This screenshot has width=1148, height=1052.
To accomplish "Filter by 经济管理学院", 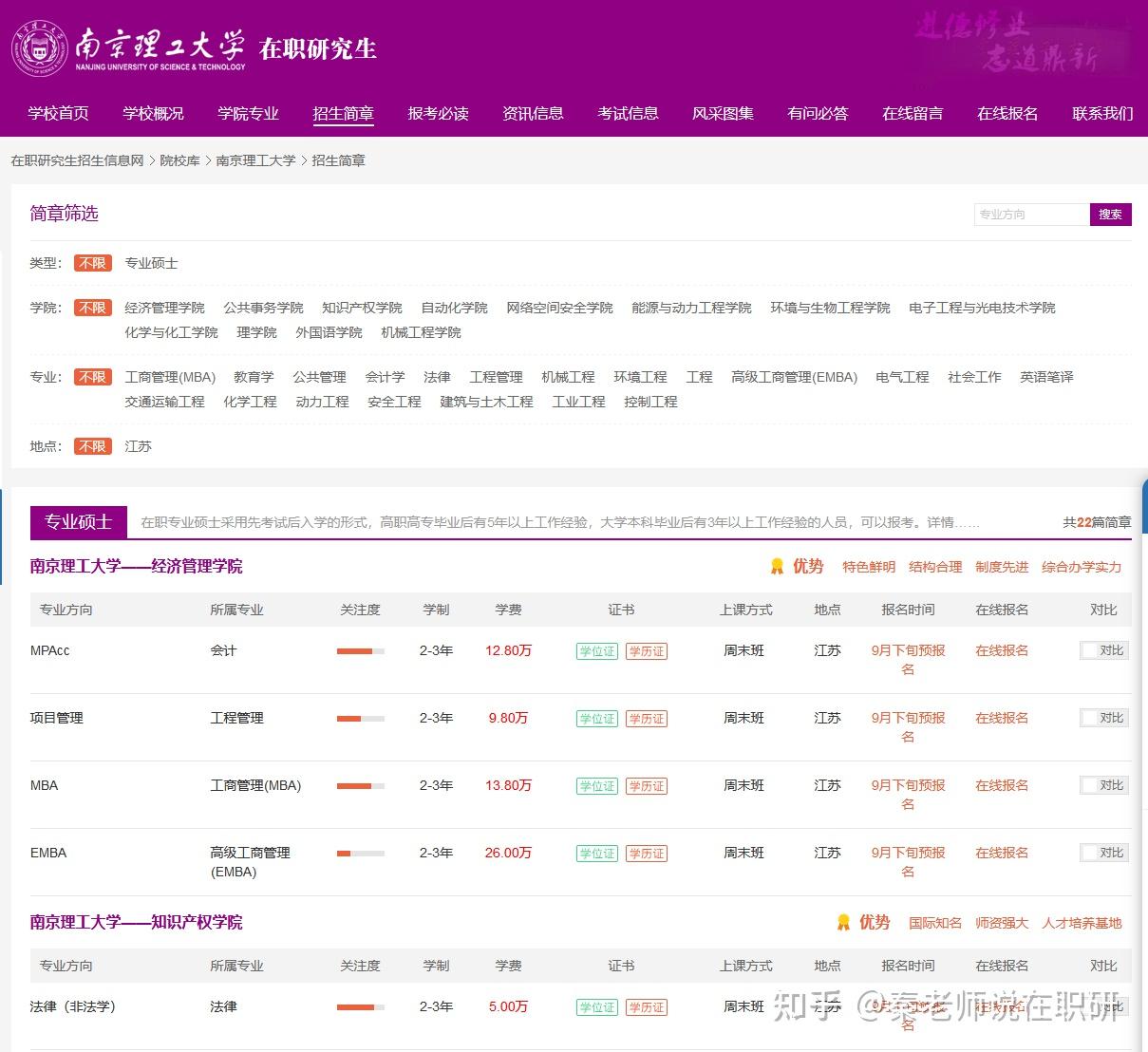I will [165, 308].
